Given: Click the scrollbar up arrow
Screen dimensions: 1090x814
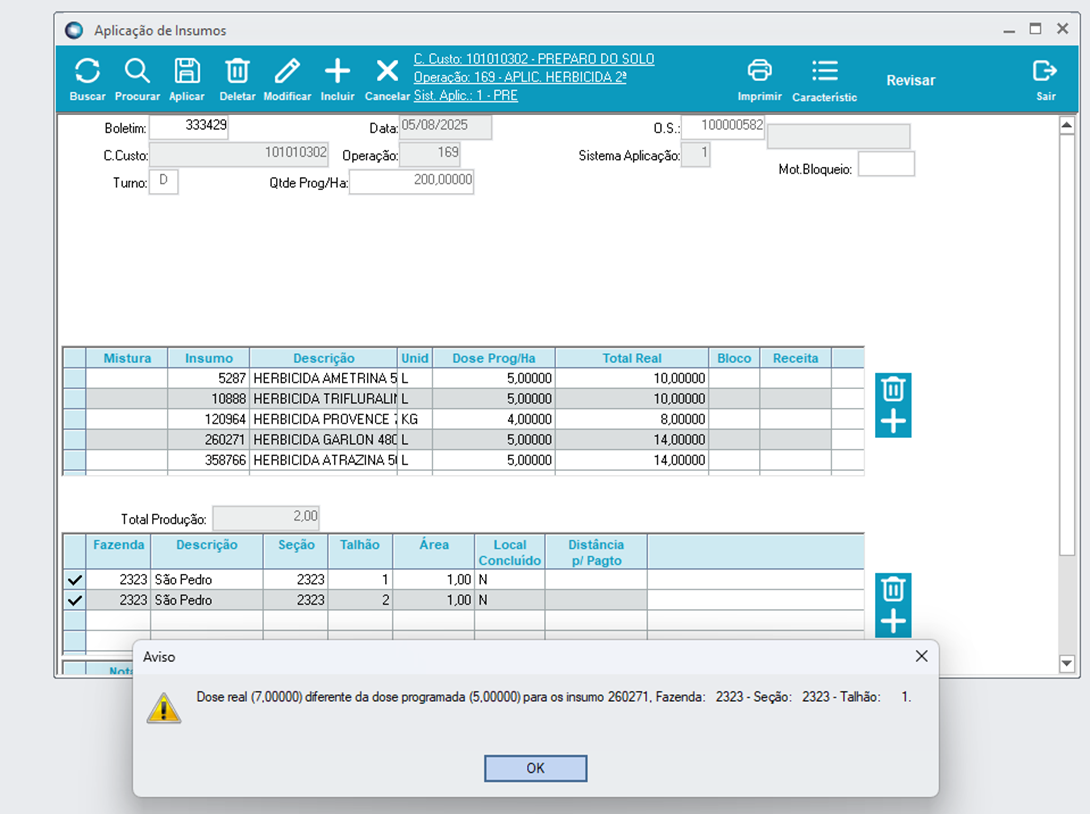Looking at the screenshot, I should pyautogui.click(x=1067, y=125).
